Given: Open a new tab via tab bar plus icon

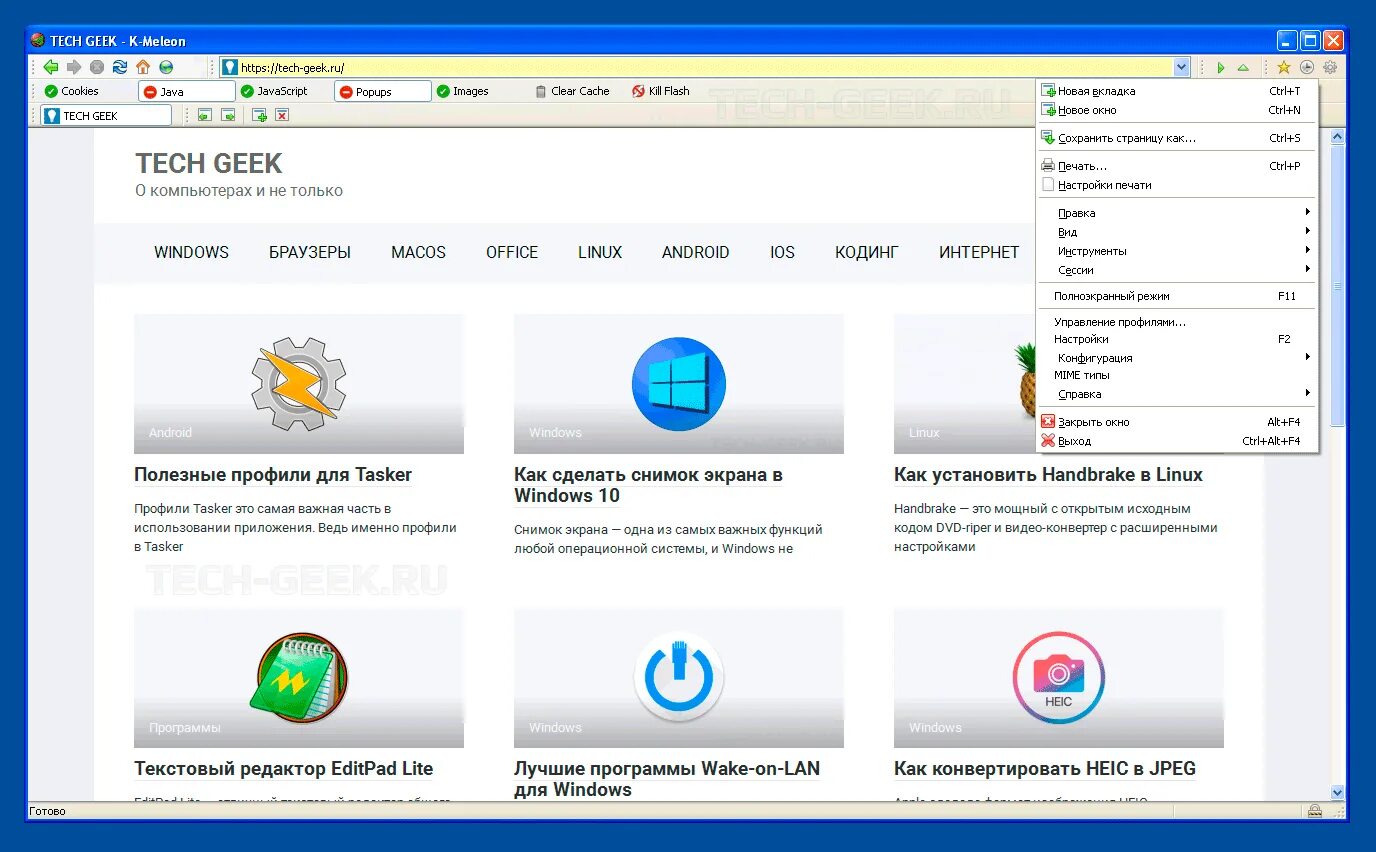Looking at the screenshot, I should (x=259, y=116).
